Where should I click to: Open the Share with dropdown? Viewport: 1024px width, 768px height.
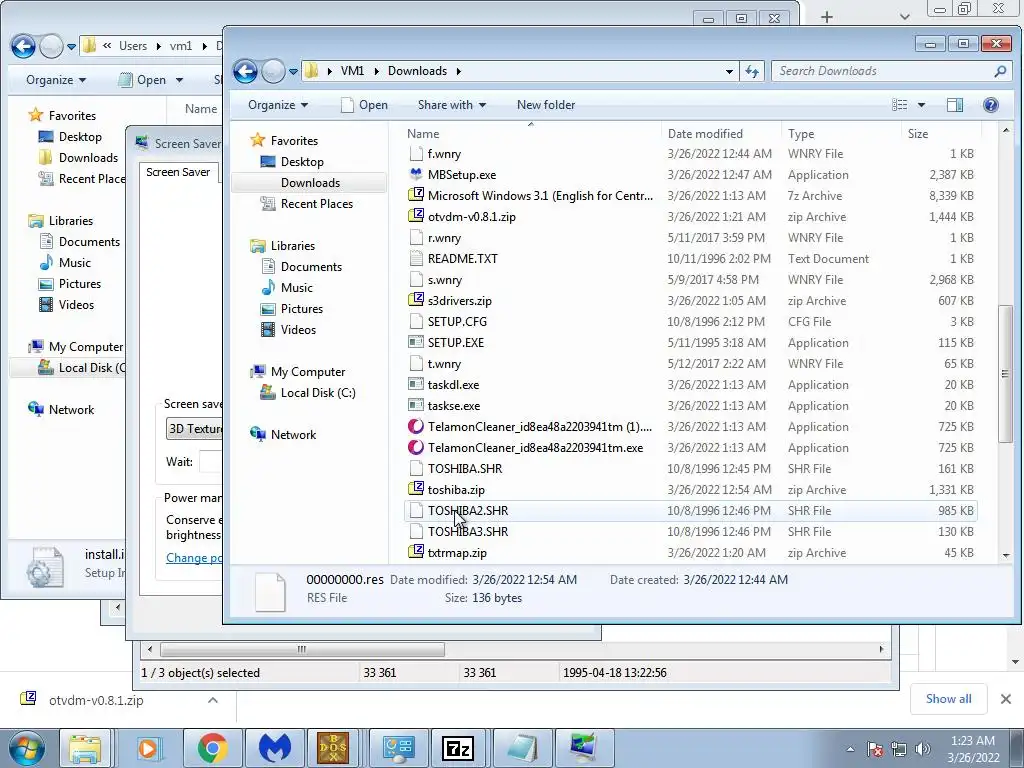tap(451, 104)
